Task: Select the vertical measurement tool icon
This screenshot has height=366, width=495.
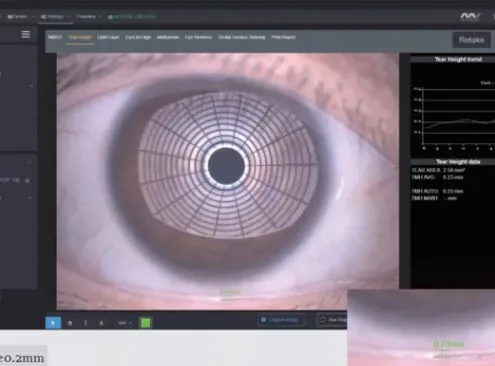Action: (86, 323)
